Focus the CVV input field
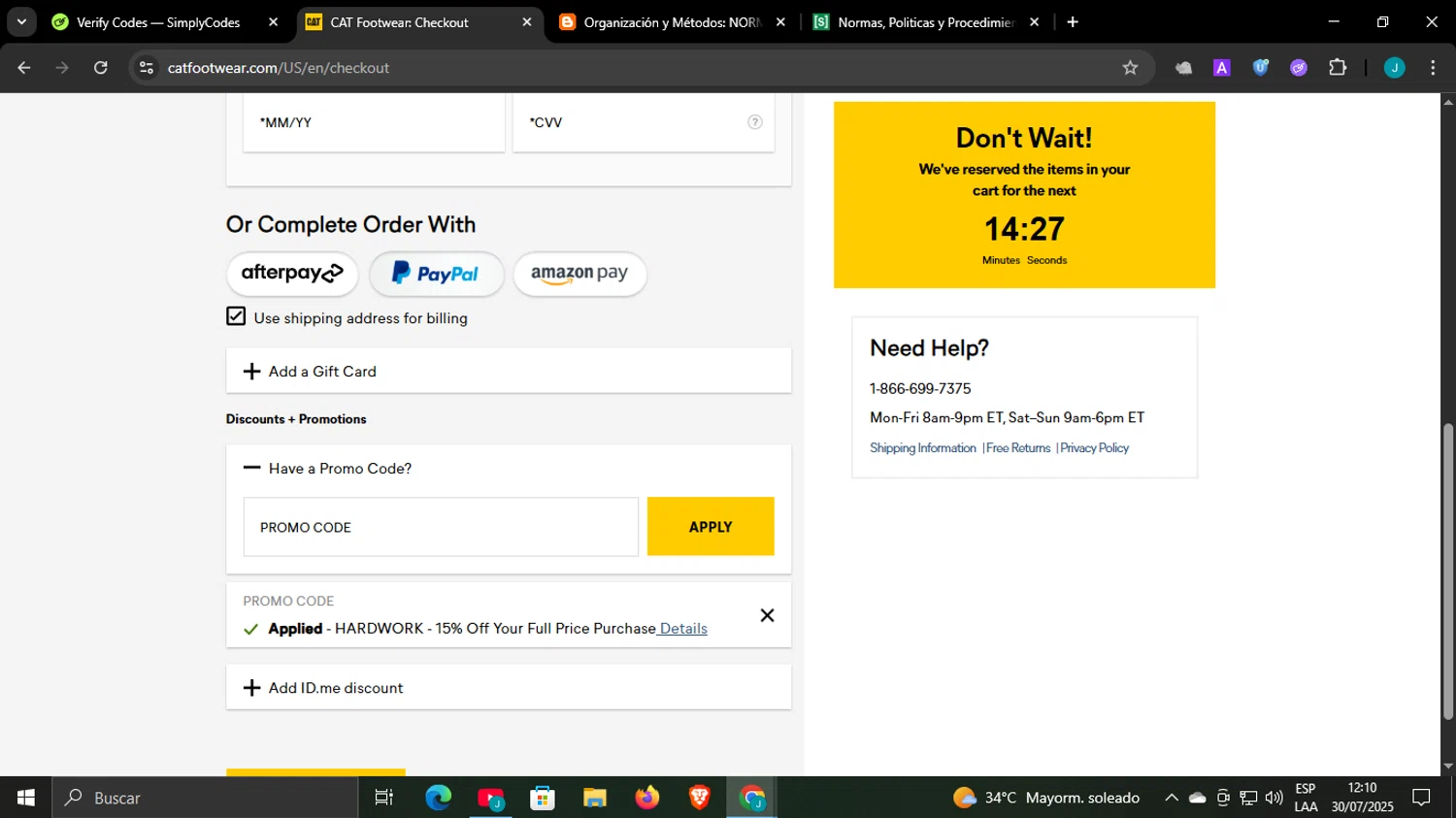 (644, 122)
